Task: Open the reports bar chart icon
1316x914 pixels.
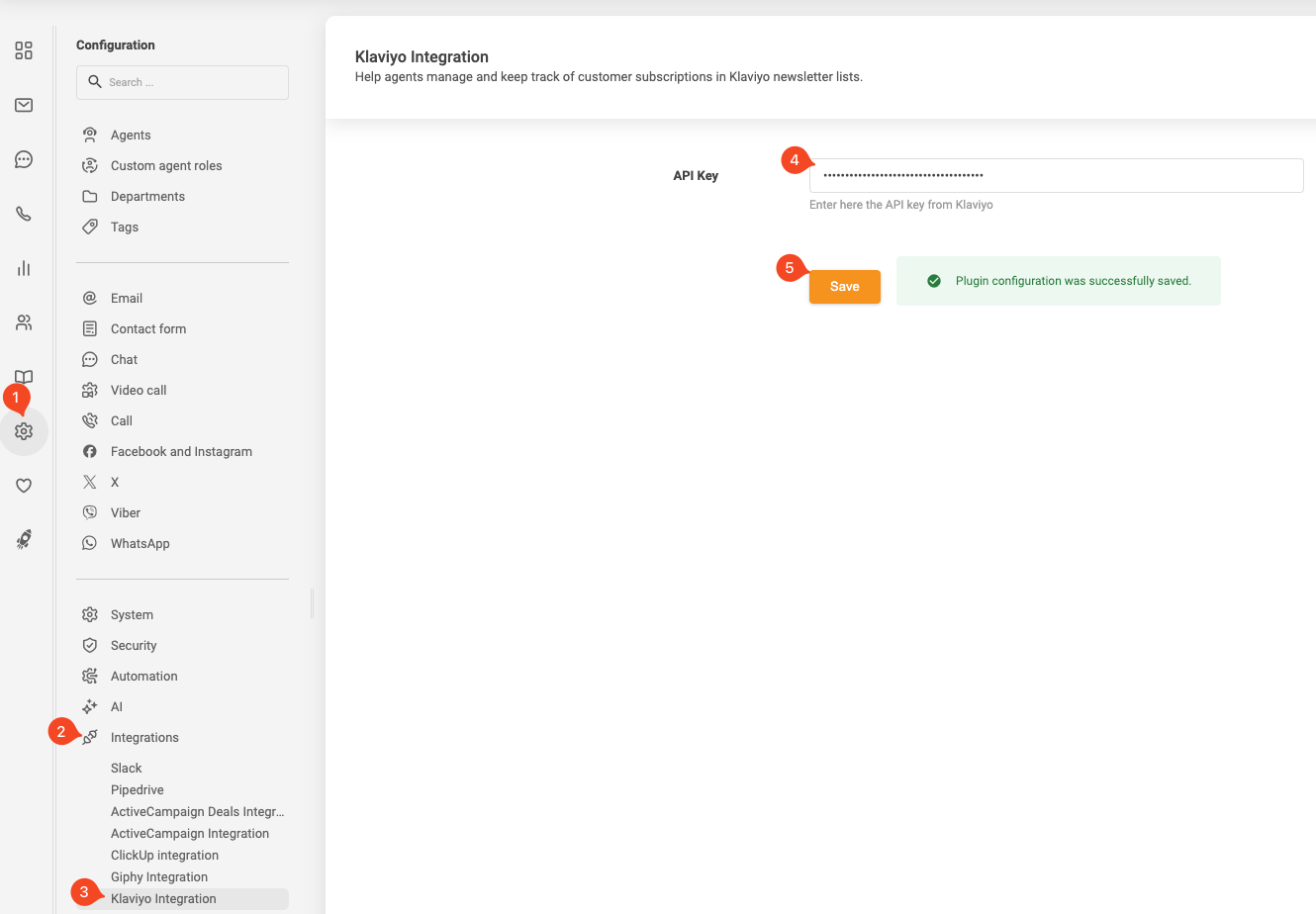Action: pyautogui.click(x=24, y=268)
